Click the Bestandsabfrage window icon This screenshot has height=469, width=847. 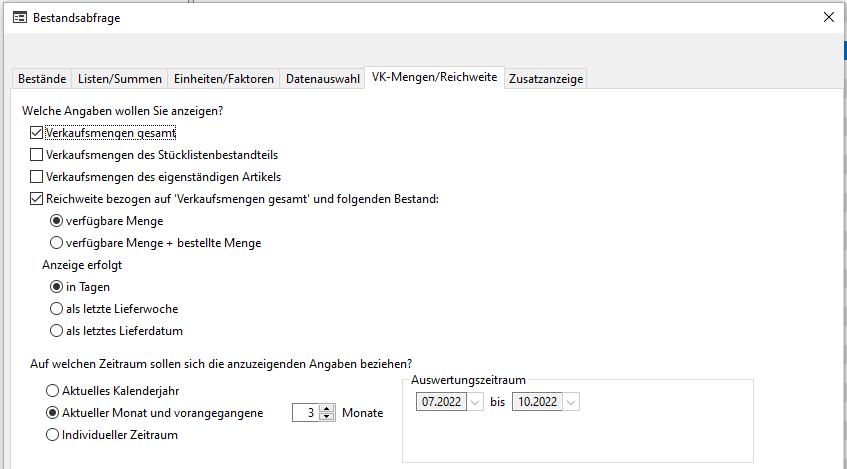(x=19, y=17)
